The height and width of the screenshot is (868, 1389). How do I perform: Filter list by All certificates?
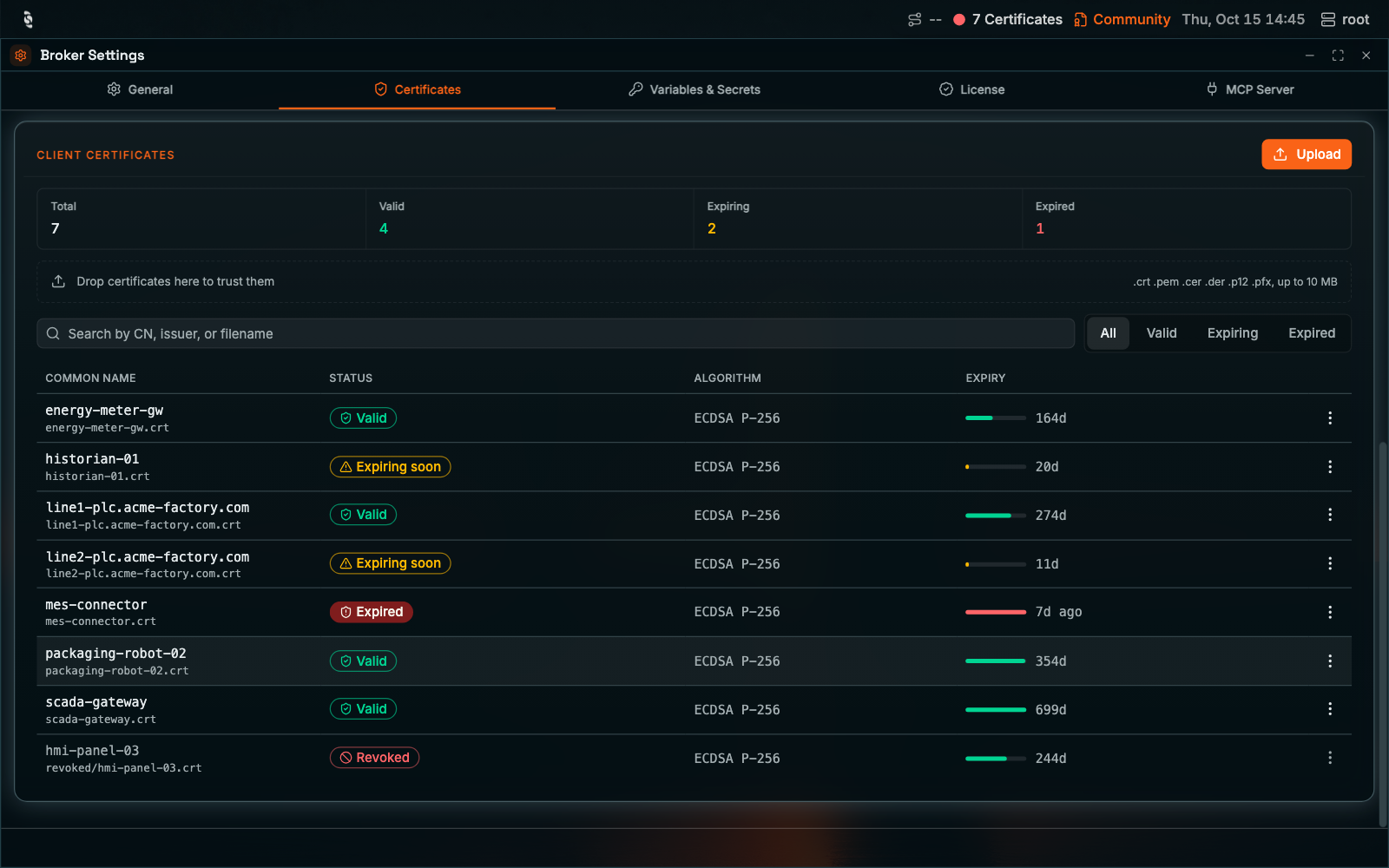[x=1109, y=333]
